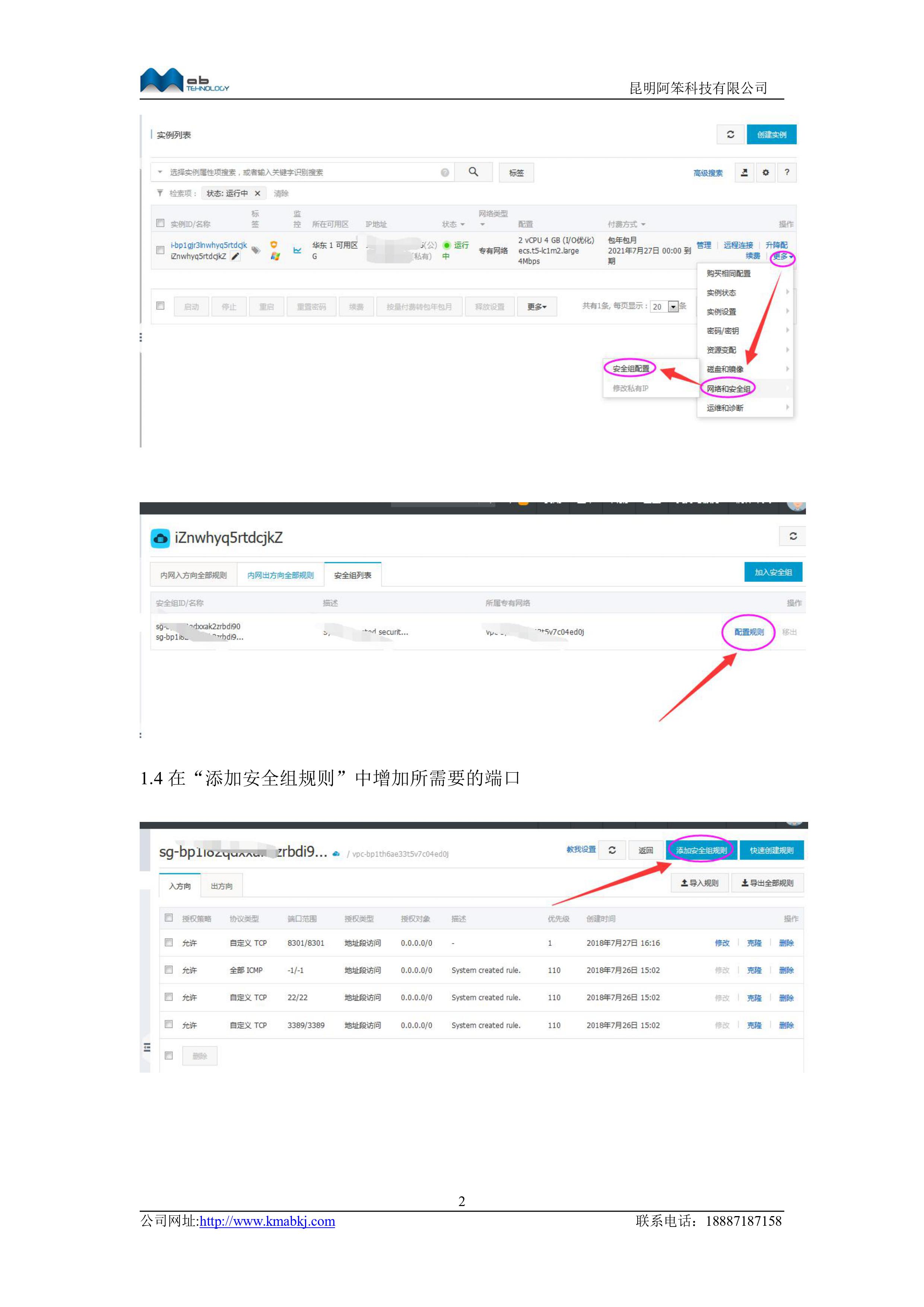The image size is (924, 1307).
Task: Refresh the instance list with the refresh icon
Action: click(731, 135)
